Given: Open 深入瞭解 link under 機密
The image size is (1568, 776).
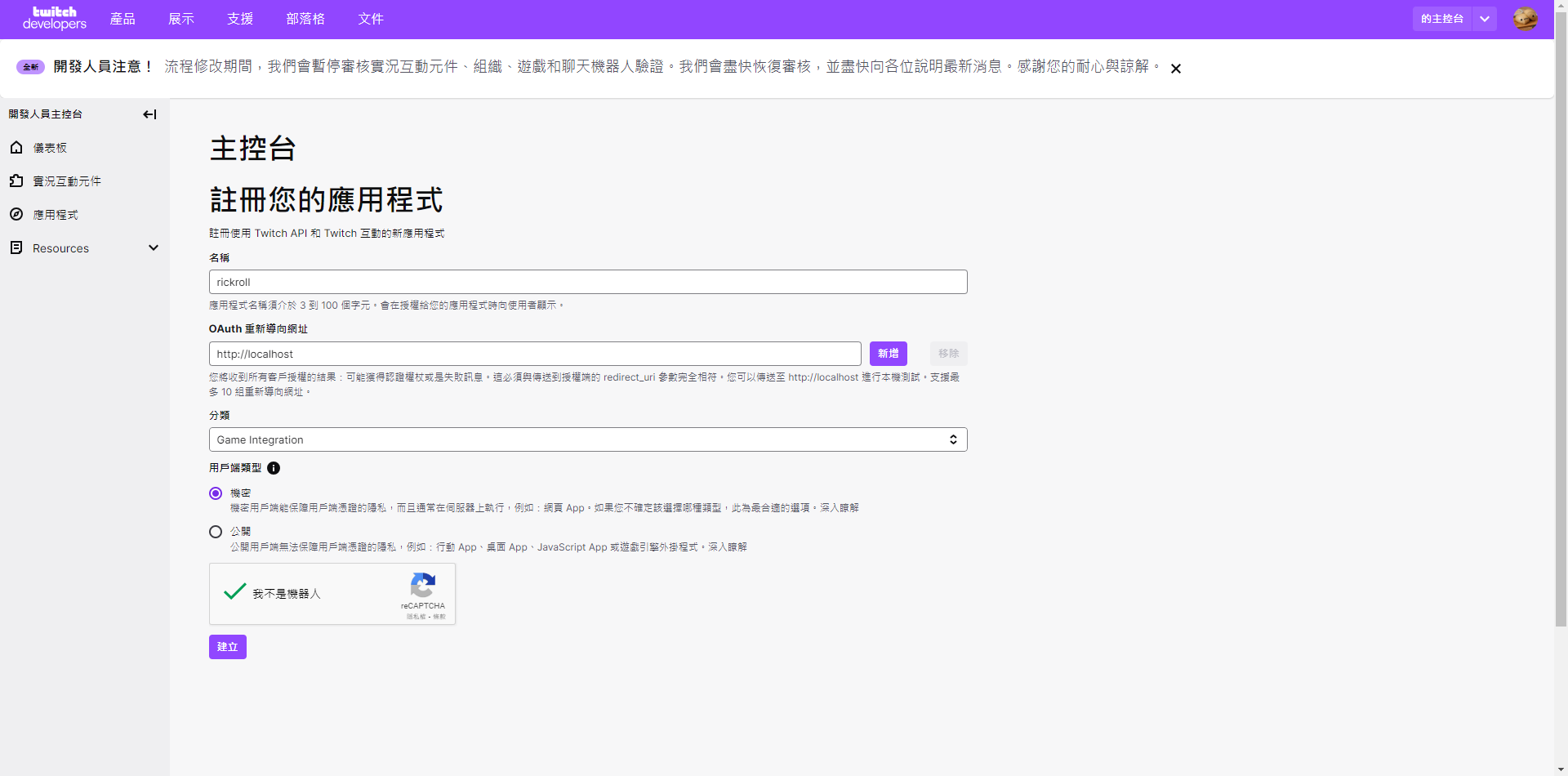Looking at the screenshot, I should (x=840, y=508).
